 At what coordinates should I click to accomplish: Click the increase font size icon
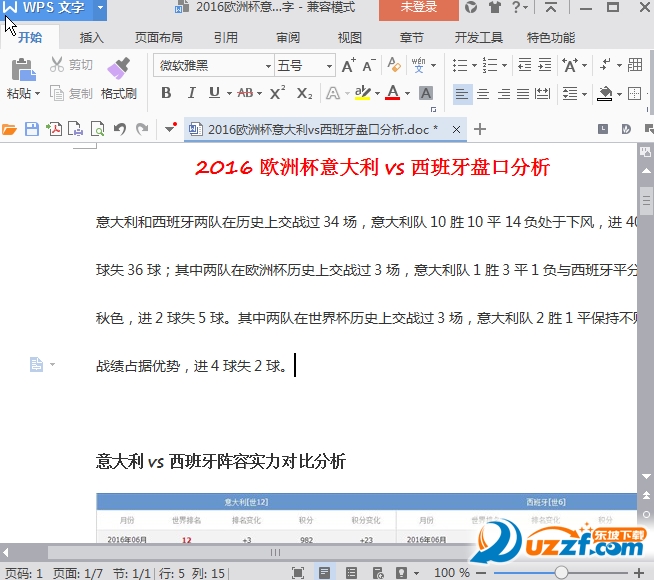tap(348, 66)
